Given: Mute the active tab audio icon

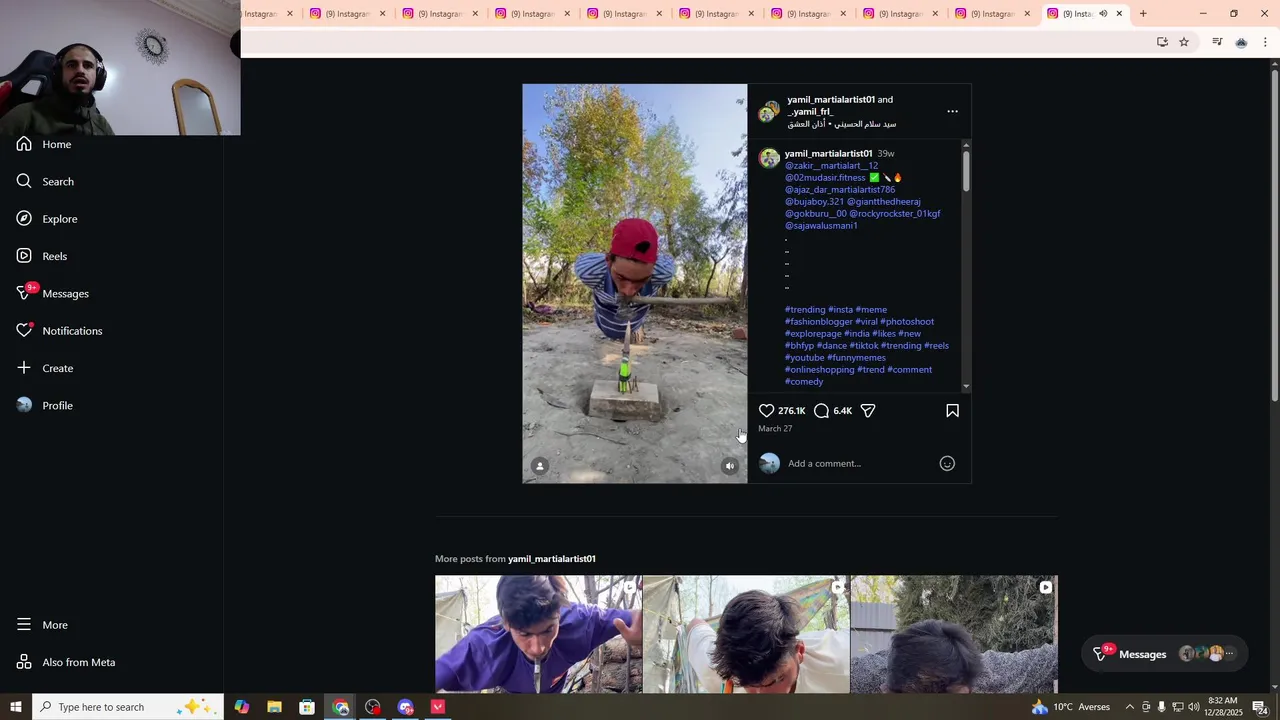Looking at the screenshot, I should (x=1103, y=14).
